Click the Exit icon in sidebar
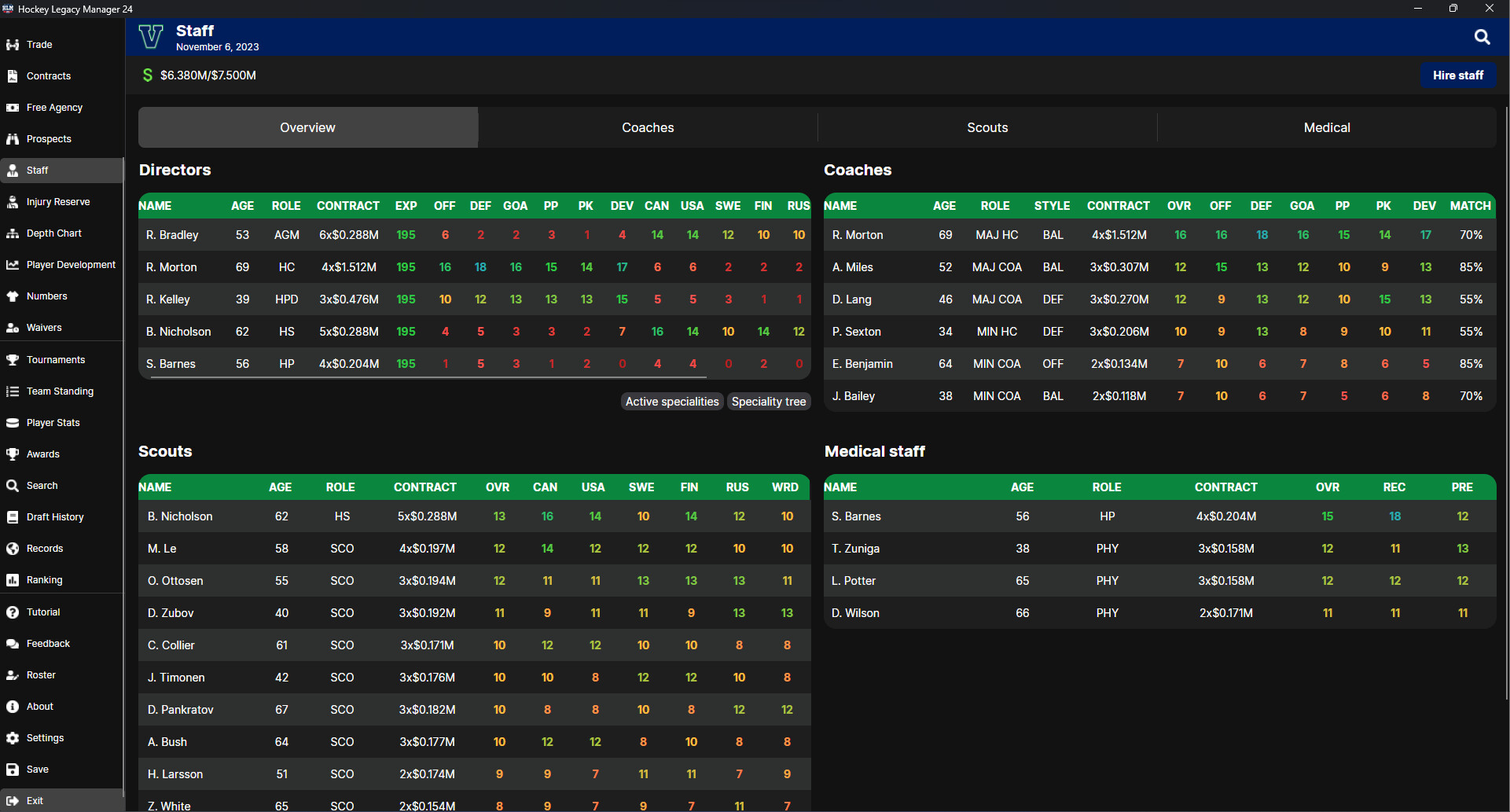The width and height of the screenshot is (1510, 812). [x=13, y=801]
